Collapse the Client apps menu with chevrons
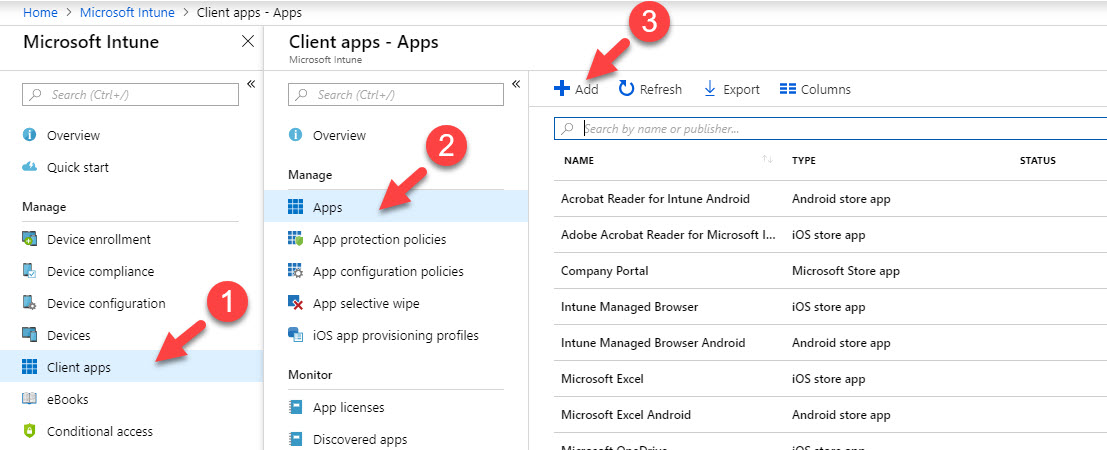1107x450 pixels. (516, 83)
